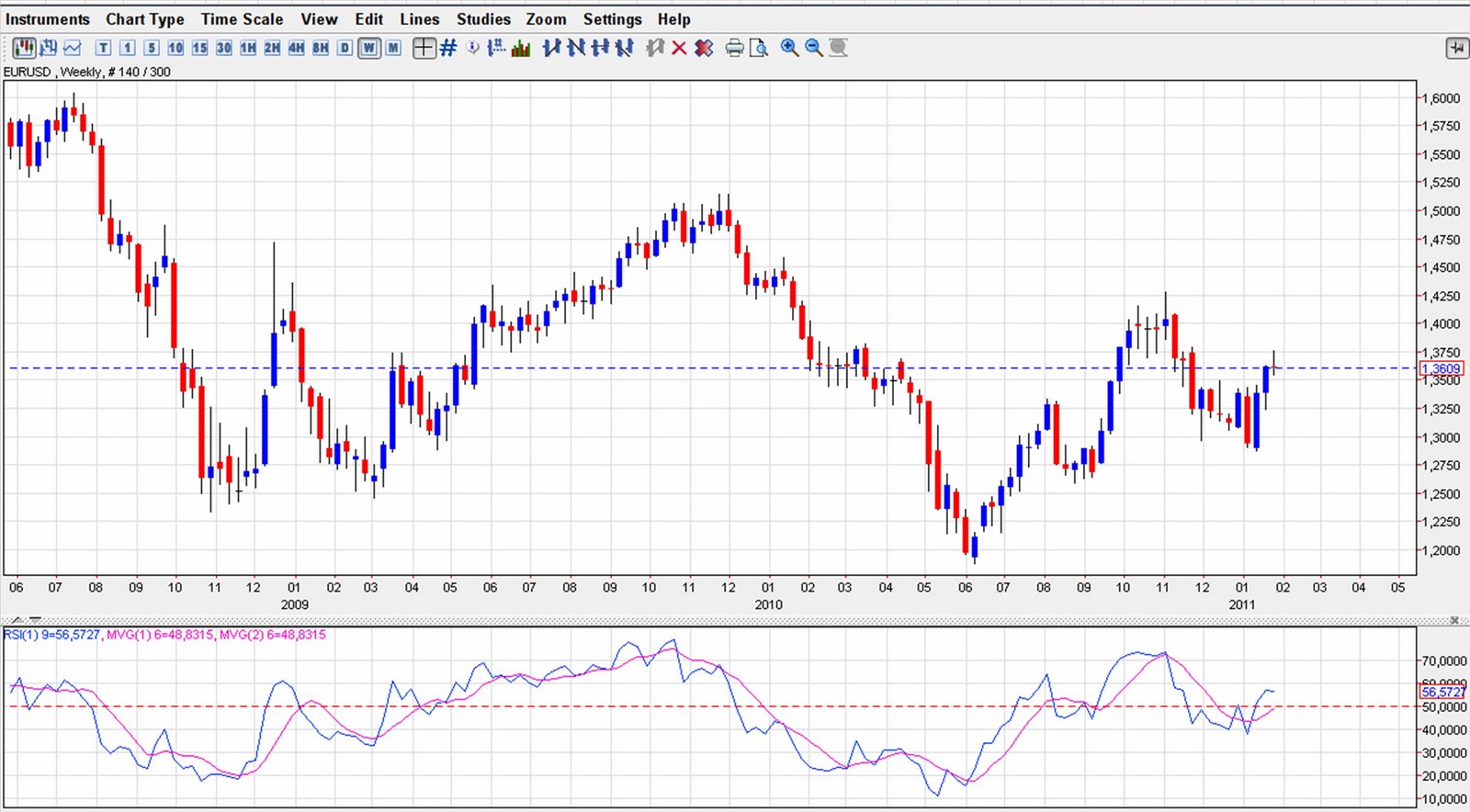
Task: Click the 1,2000 price axis label
Action: click(x=1442, y=550)
